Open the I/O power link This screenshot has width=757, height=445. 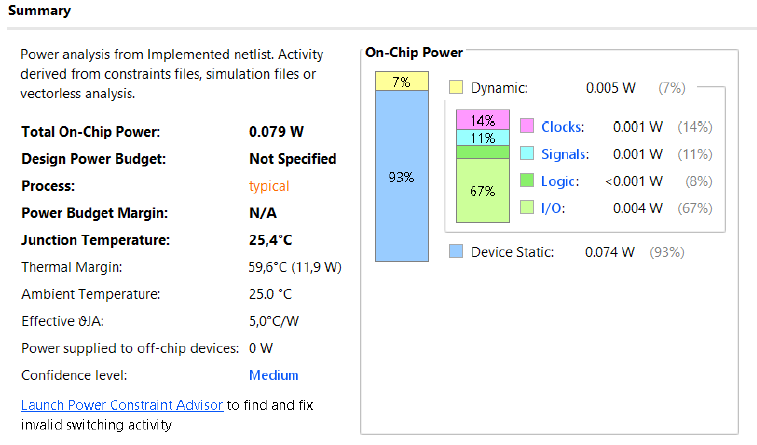(x=553, y=208)
